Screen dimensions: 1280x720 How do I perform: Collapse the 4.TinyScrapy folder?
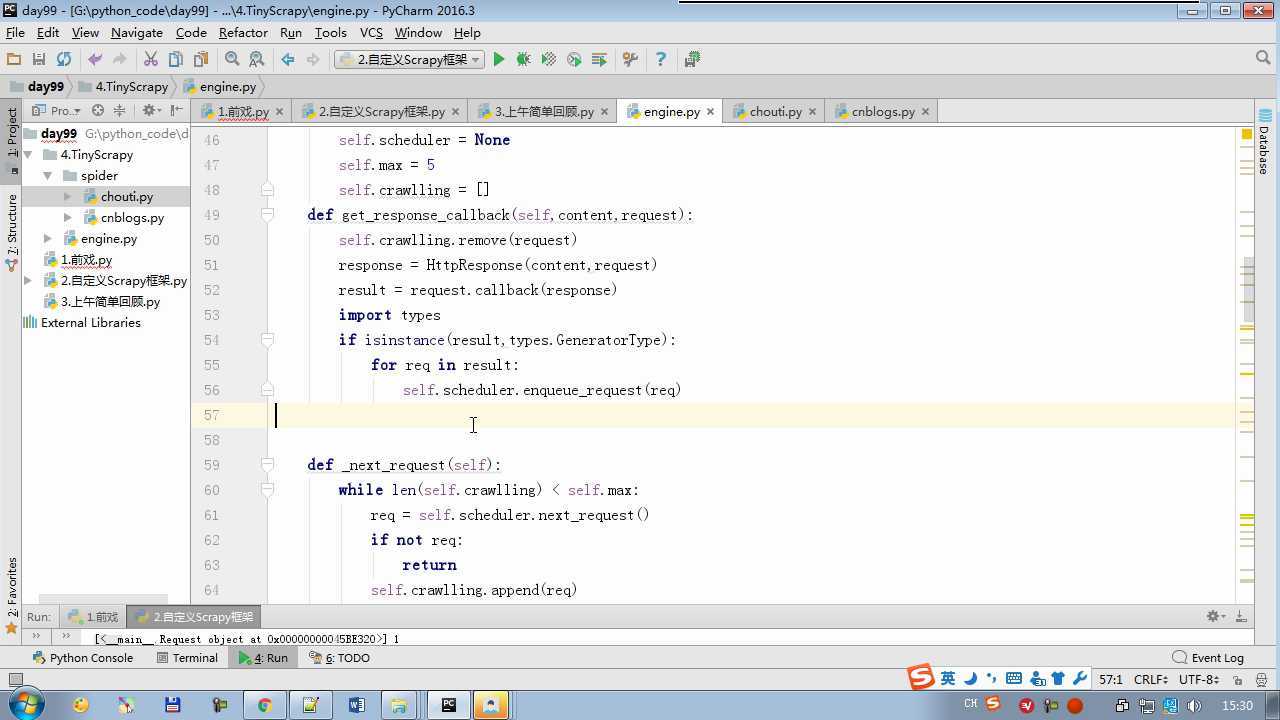[x=28, y=155]
